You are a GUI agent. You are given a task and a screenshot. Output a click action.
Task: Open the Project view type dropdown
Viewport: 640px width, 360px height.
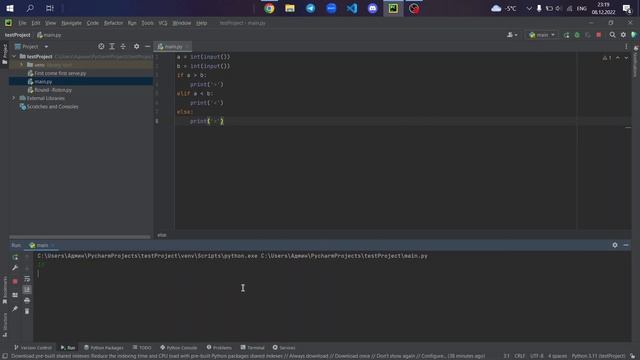click(46, 47)
